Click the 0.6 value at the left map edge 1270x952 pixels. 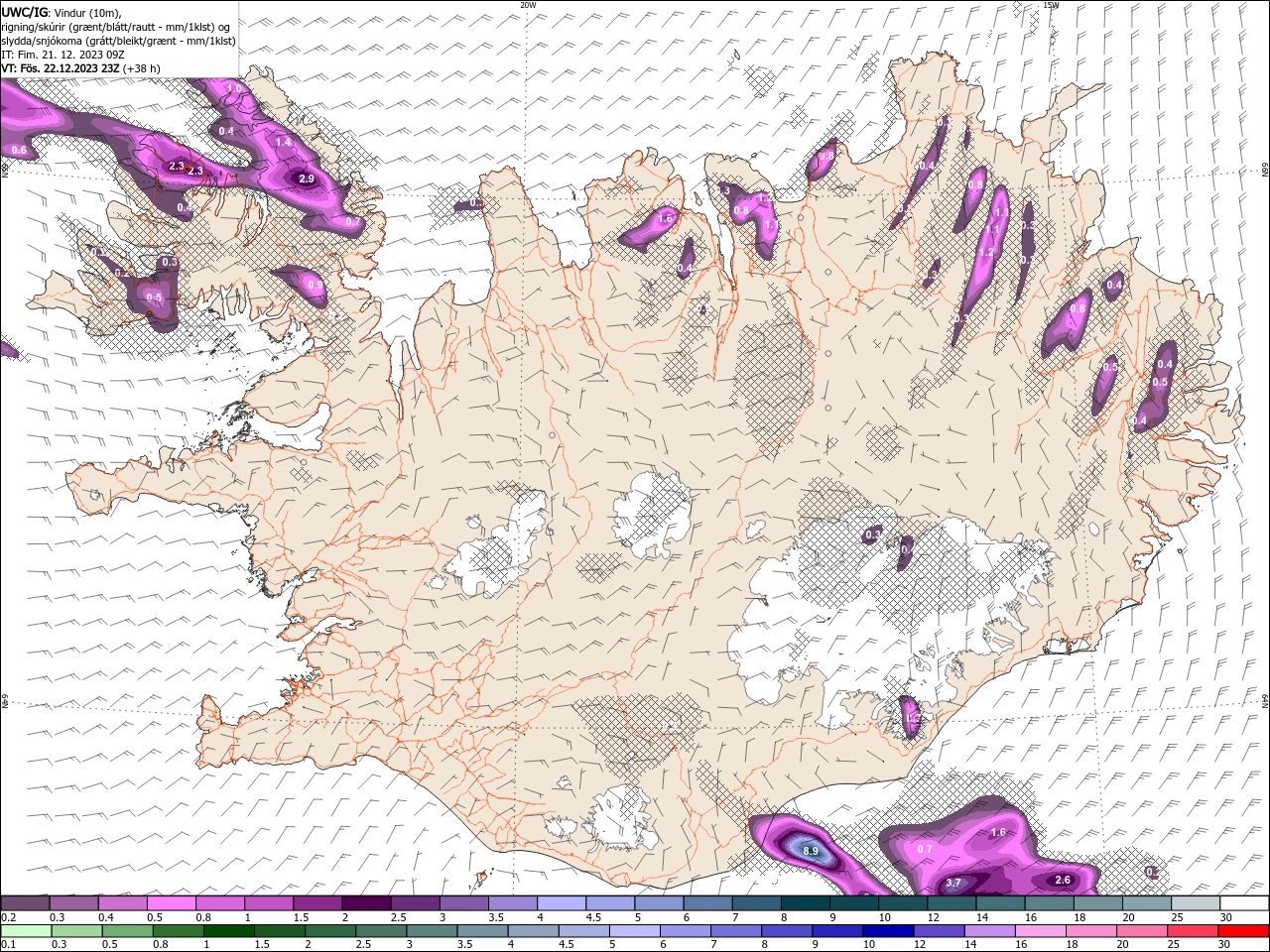tap(19, 150)
